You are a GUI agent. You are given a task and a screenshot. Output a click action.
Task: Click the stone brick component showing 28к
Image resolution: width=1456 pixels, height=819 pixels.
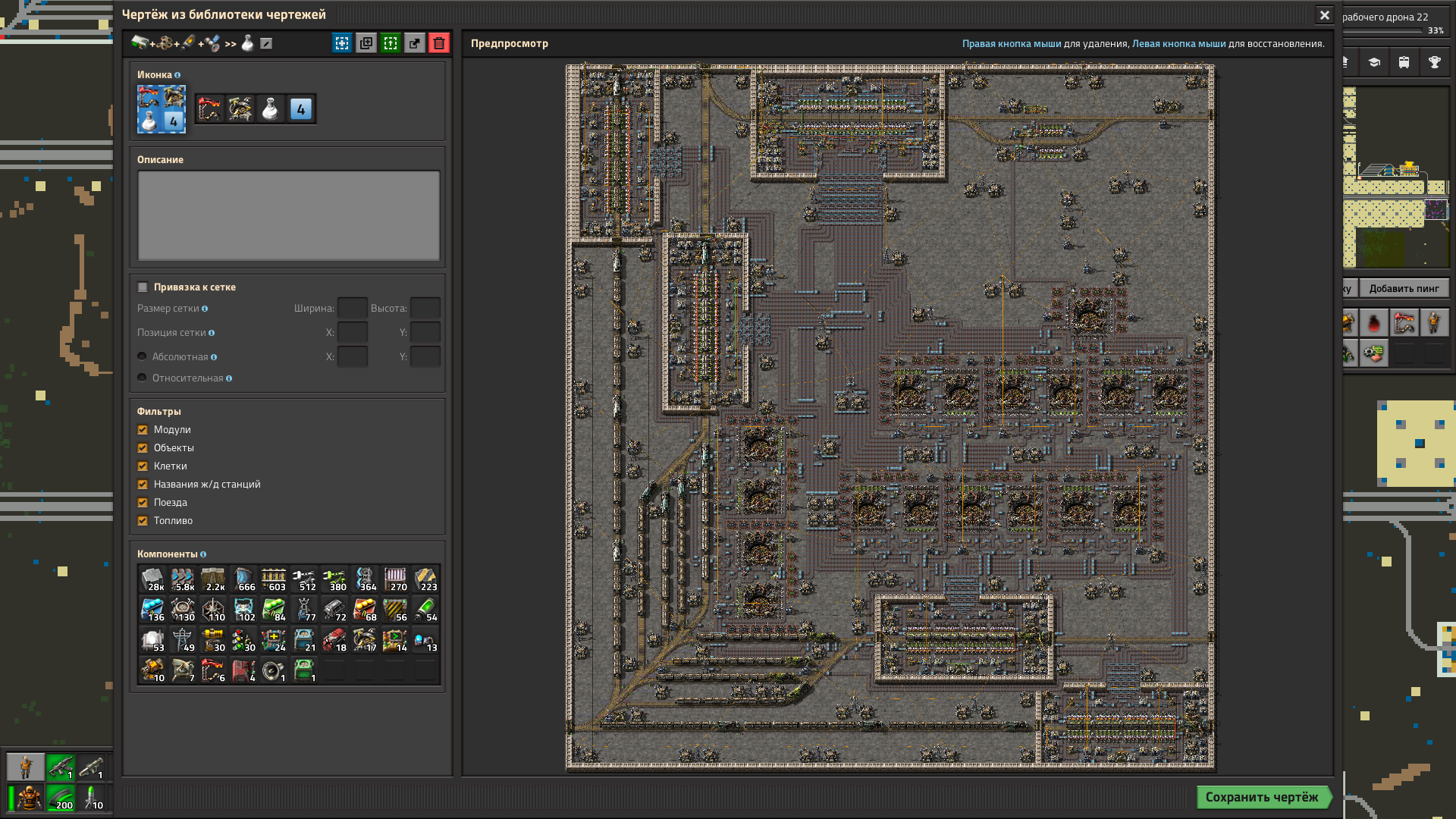click(152, 579)
